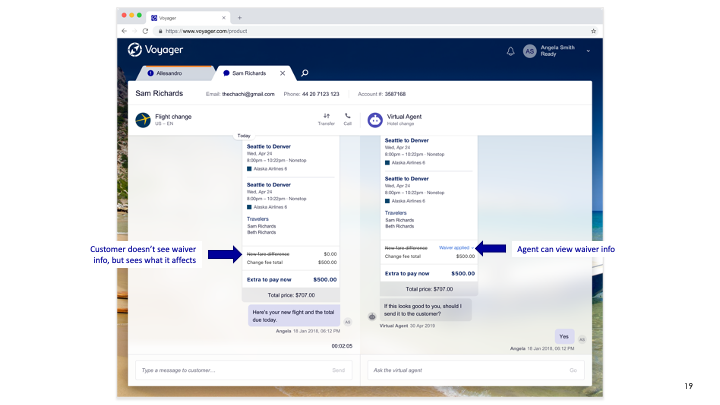Click the Today date marker
This screenshot has width=720, height=405.
point(244,136)
